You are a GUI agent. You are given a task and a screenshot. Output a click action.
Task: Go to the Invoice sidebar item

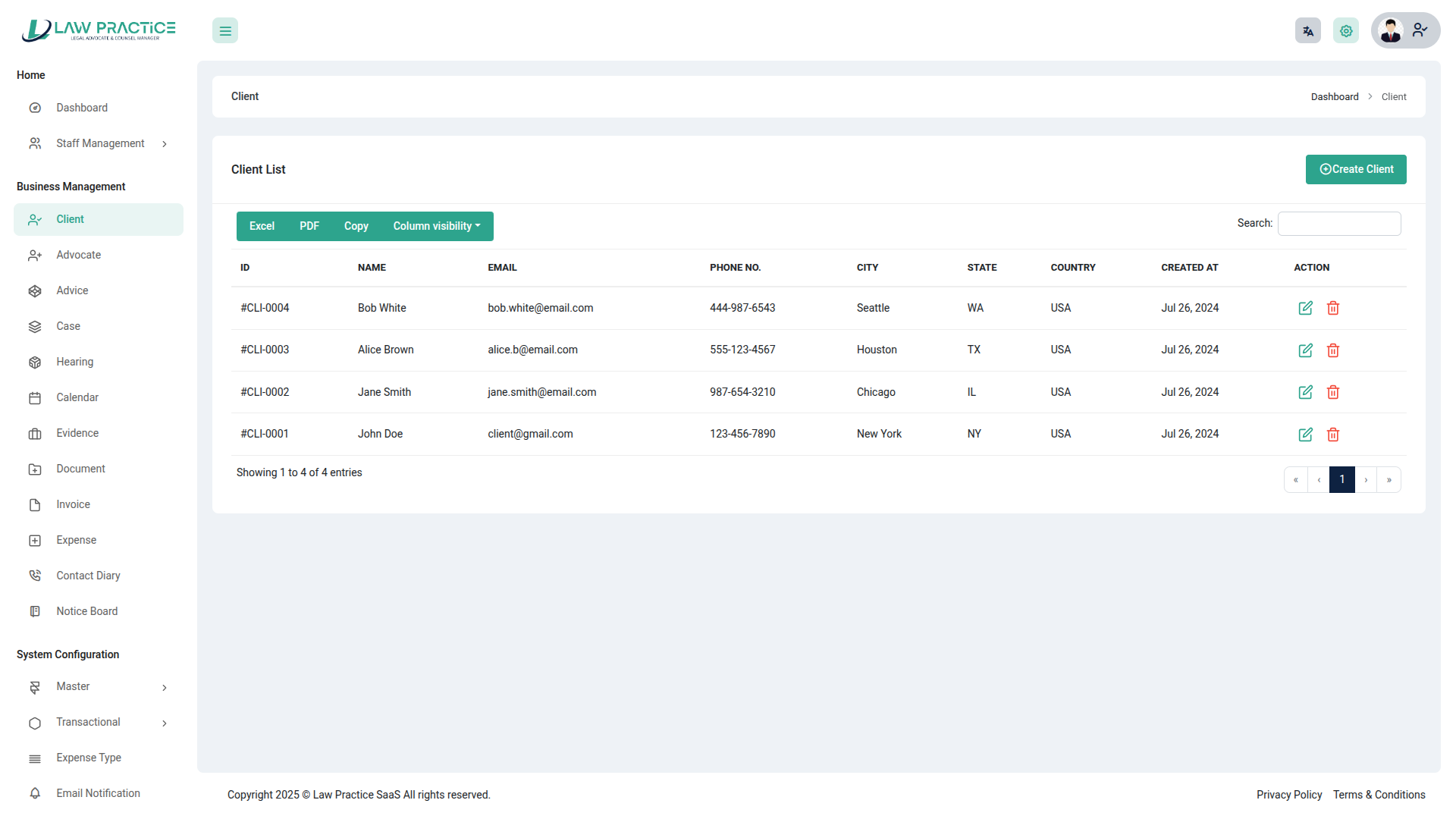pos(73,504)
